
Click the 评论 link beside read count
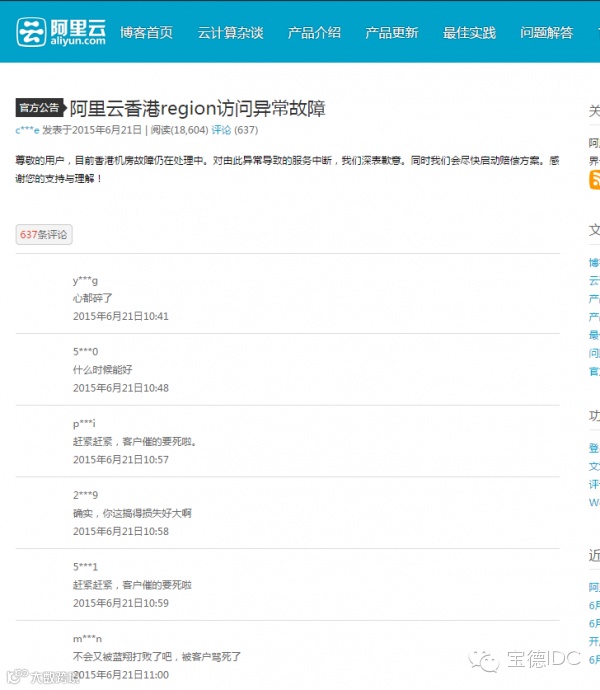click(x=221, y=130)
